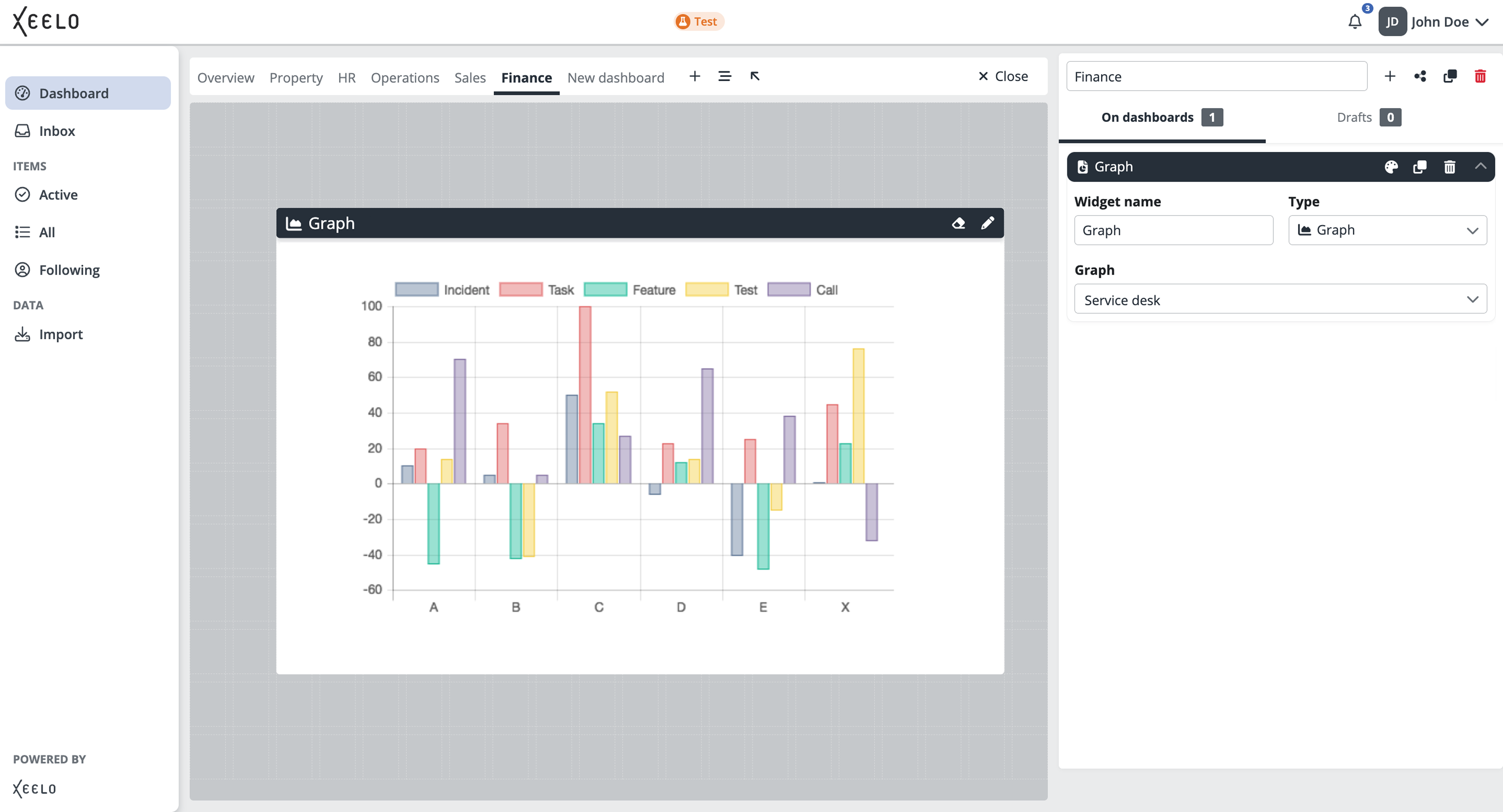This screenshot has height=812, width=1503.
Task: Open the Type dropdown showing Graph
Action: tap(1387, 230)
